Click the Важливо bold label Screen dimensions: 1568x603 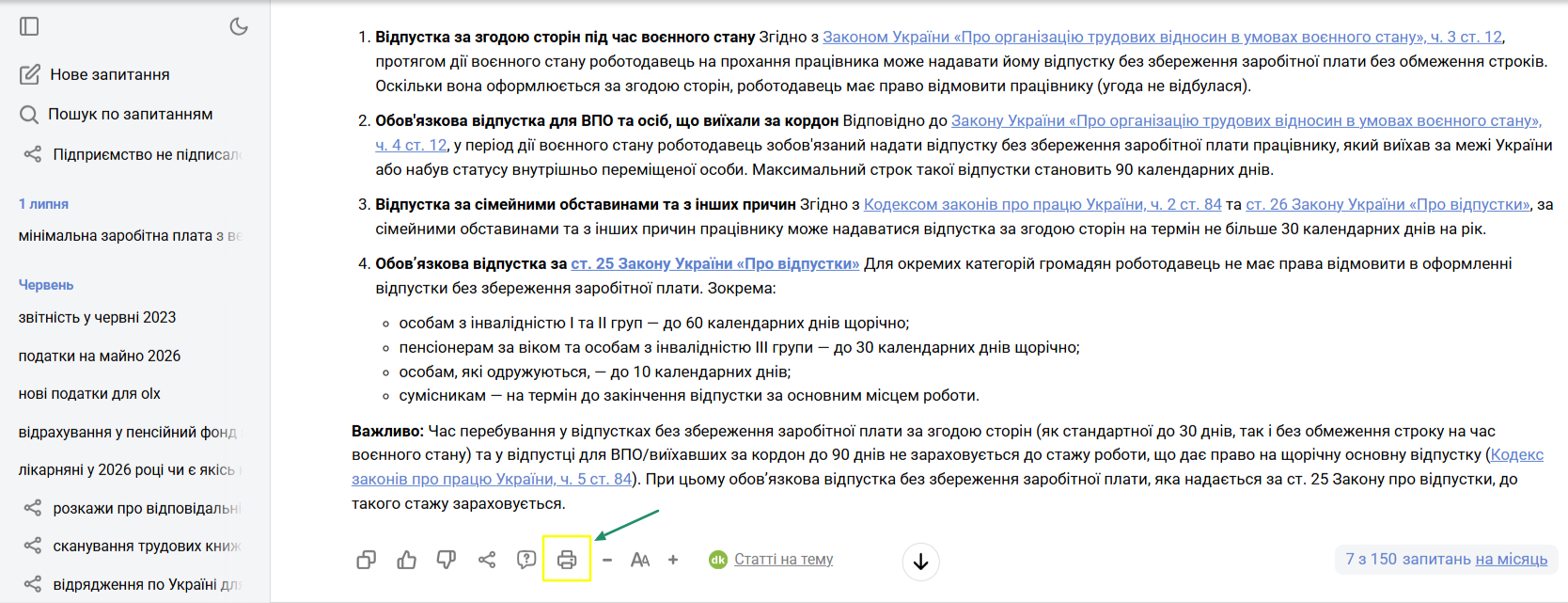coord(388,431)
